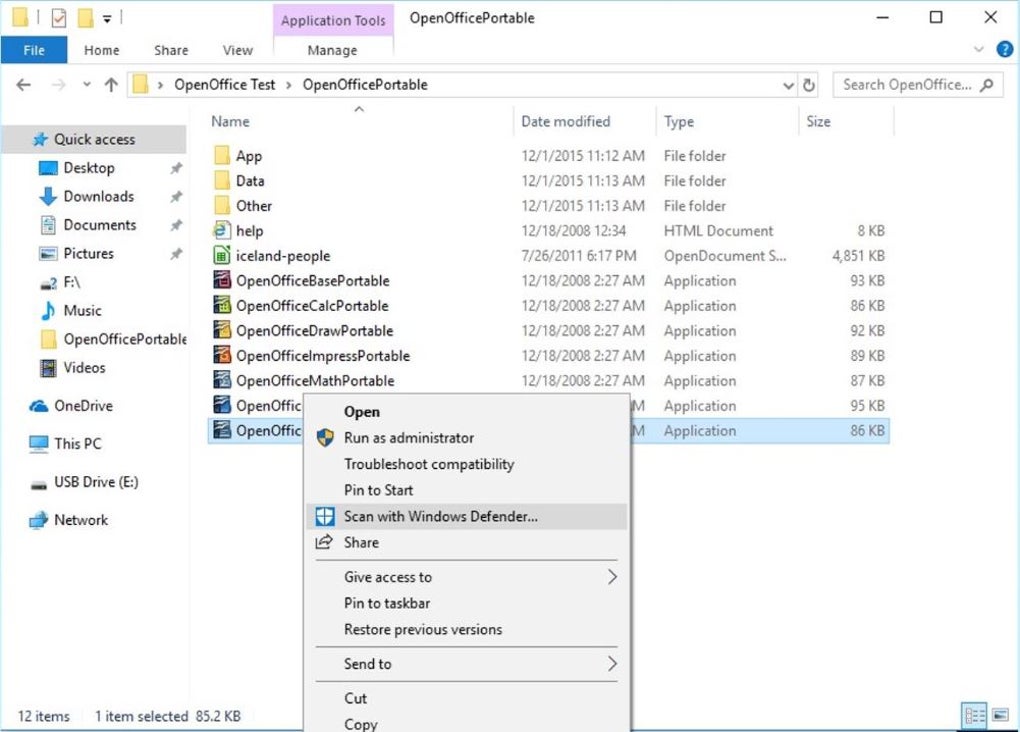Viewport: 1020px width, 732px height.
Task: Click the chevron after the folder icon in address bar
Action: (x=160, y=85)
